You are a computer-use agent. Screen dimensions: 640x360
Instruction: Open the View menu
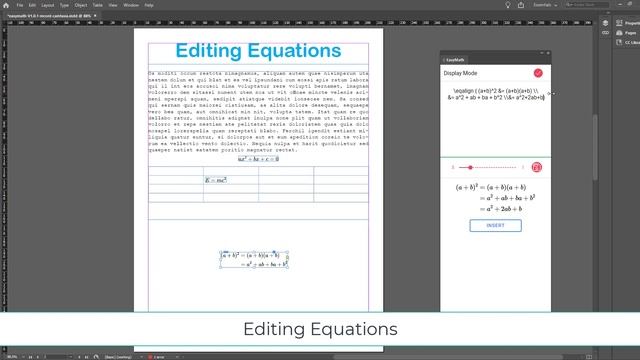point(113,5)
